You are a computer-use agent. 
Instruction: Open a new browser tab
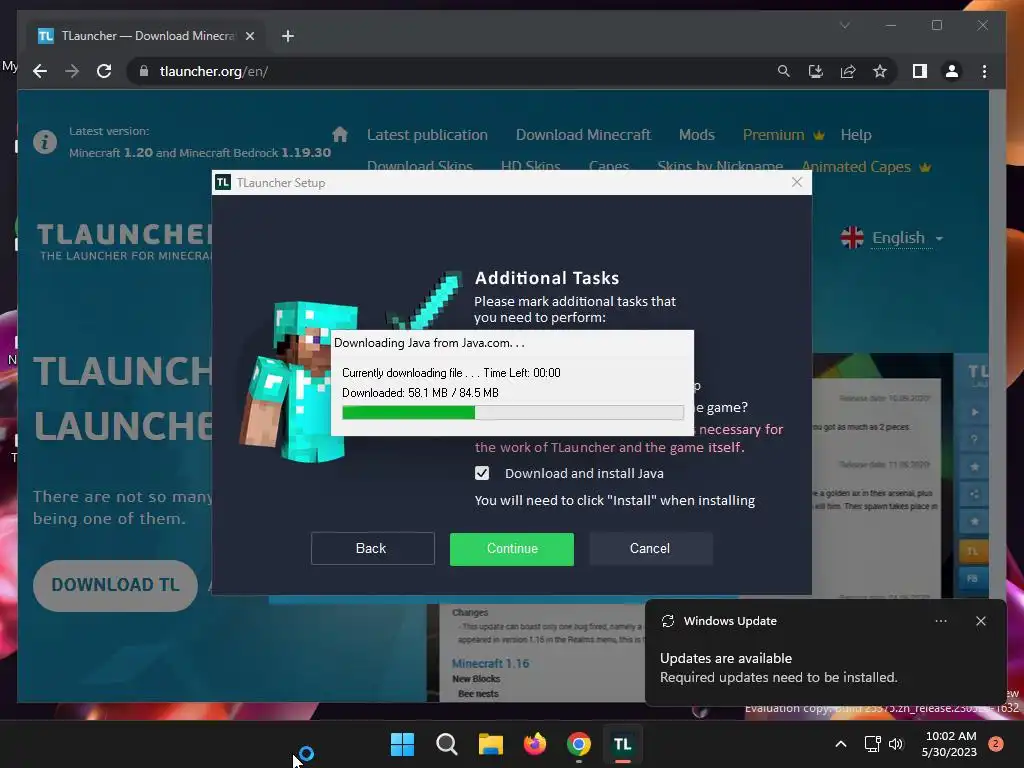coord(287,36)
